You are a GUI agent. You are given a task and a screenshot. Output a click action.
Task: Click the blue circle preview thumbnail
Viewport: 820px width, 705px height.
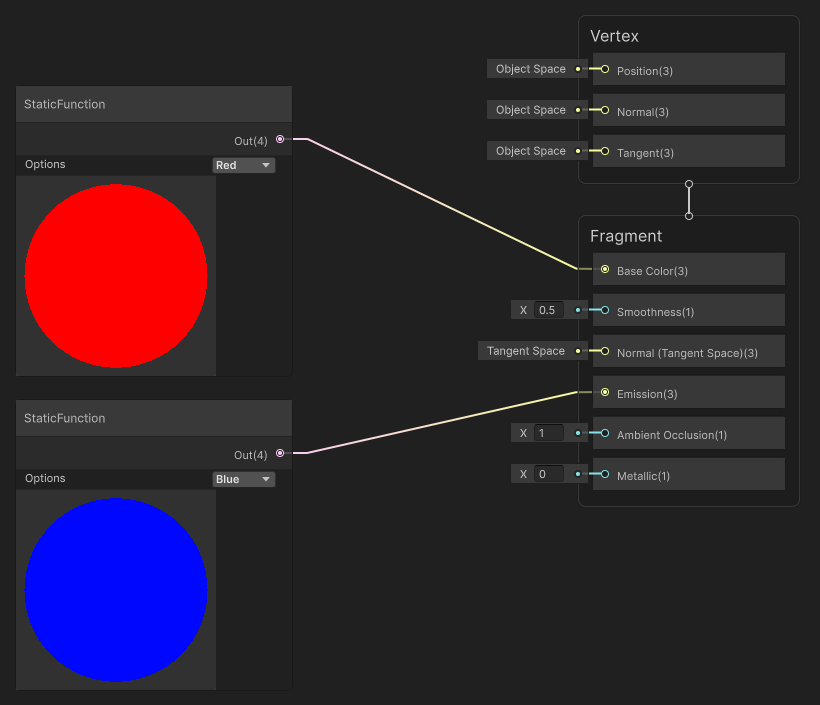(116, 589)
